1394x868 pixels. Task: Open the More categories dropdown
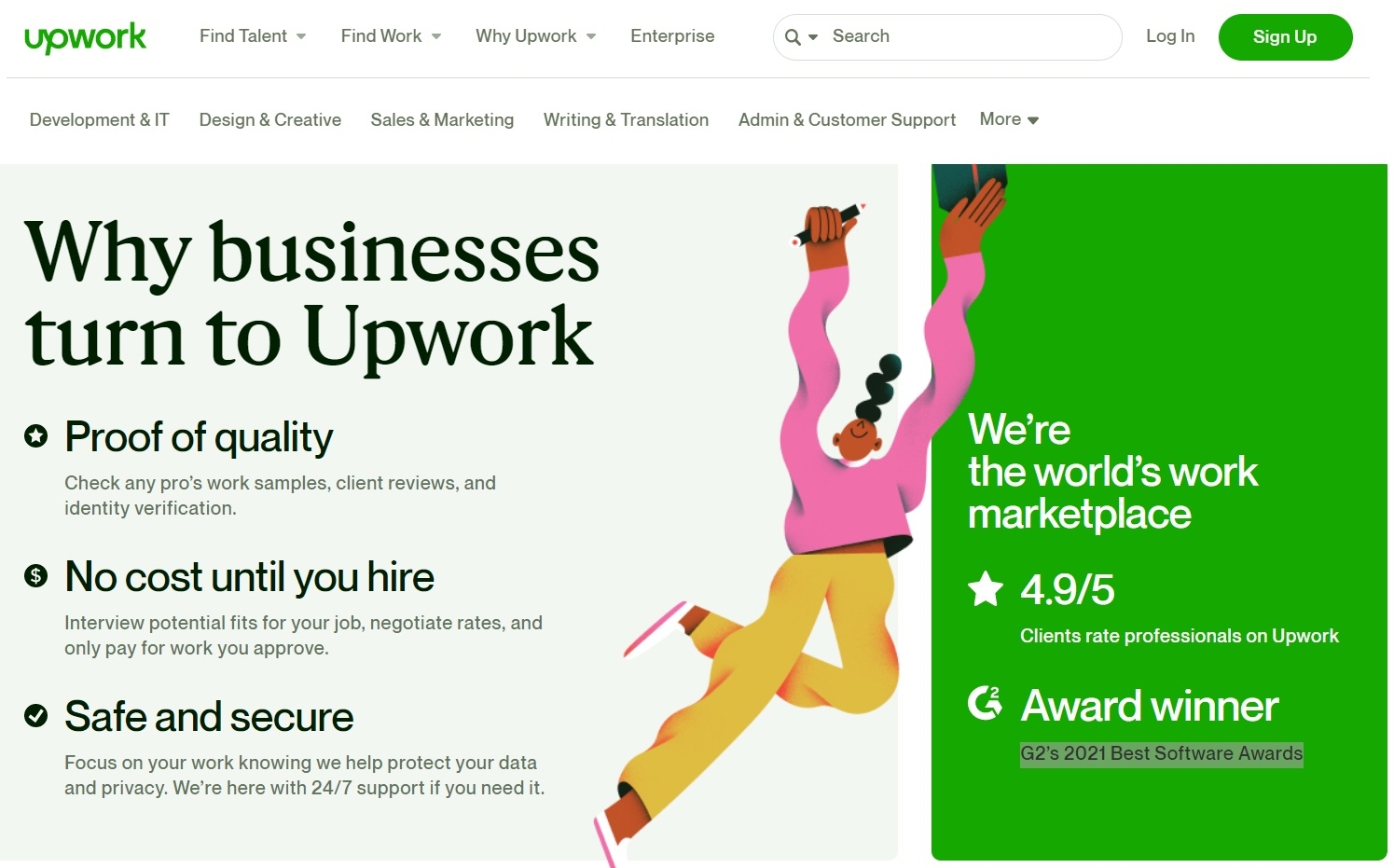click(1009, 119)
